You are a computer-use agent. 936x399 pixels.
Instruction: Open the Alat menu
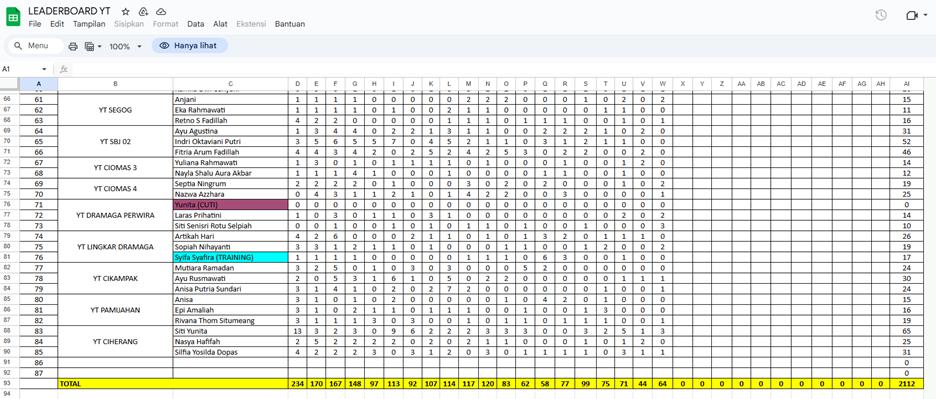(x=220, y=24)
